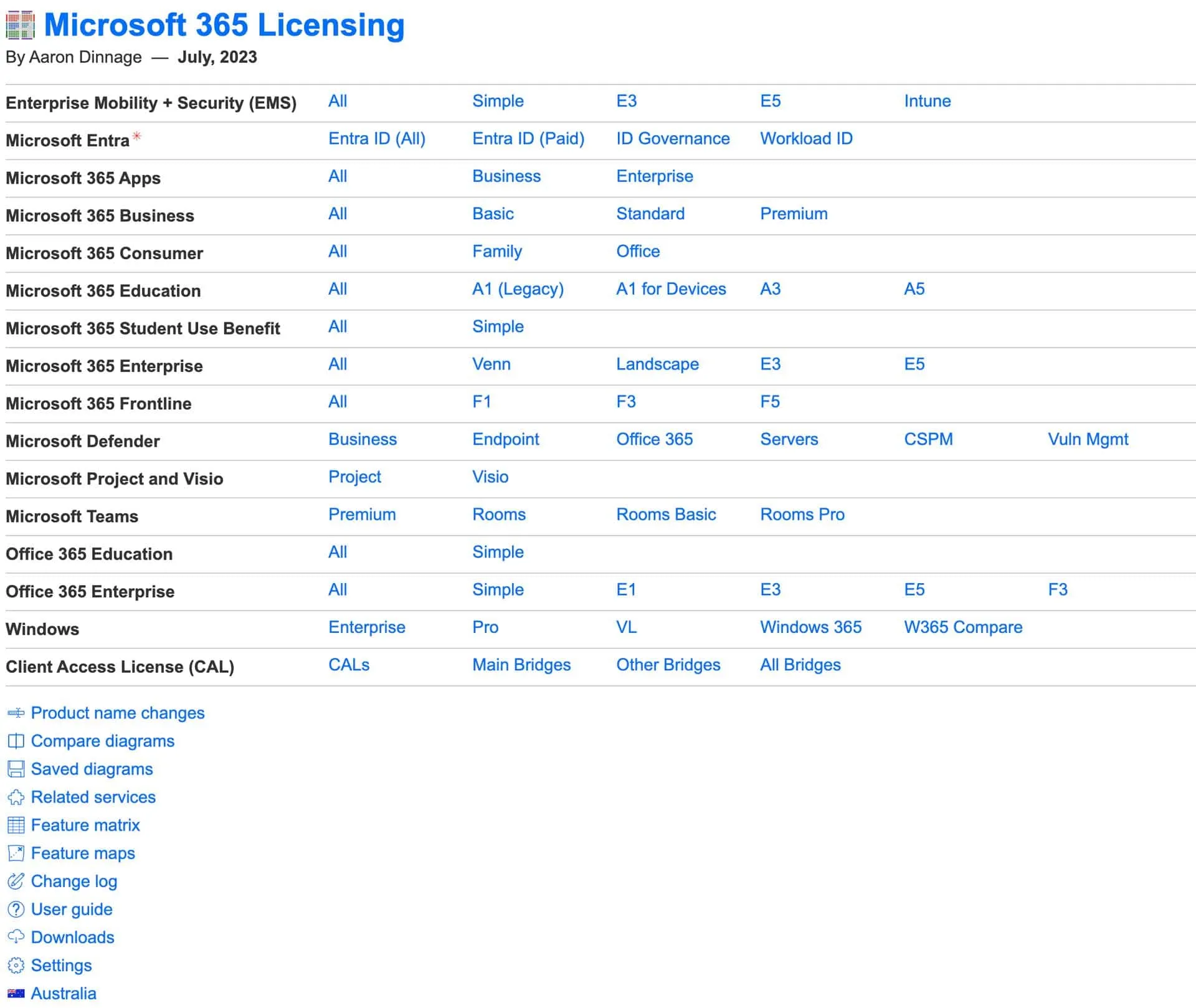Click the Saved diagrams save icon

point(16,769)
